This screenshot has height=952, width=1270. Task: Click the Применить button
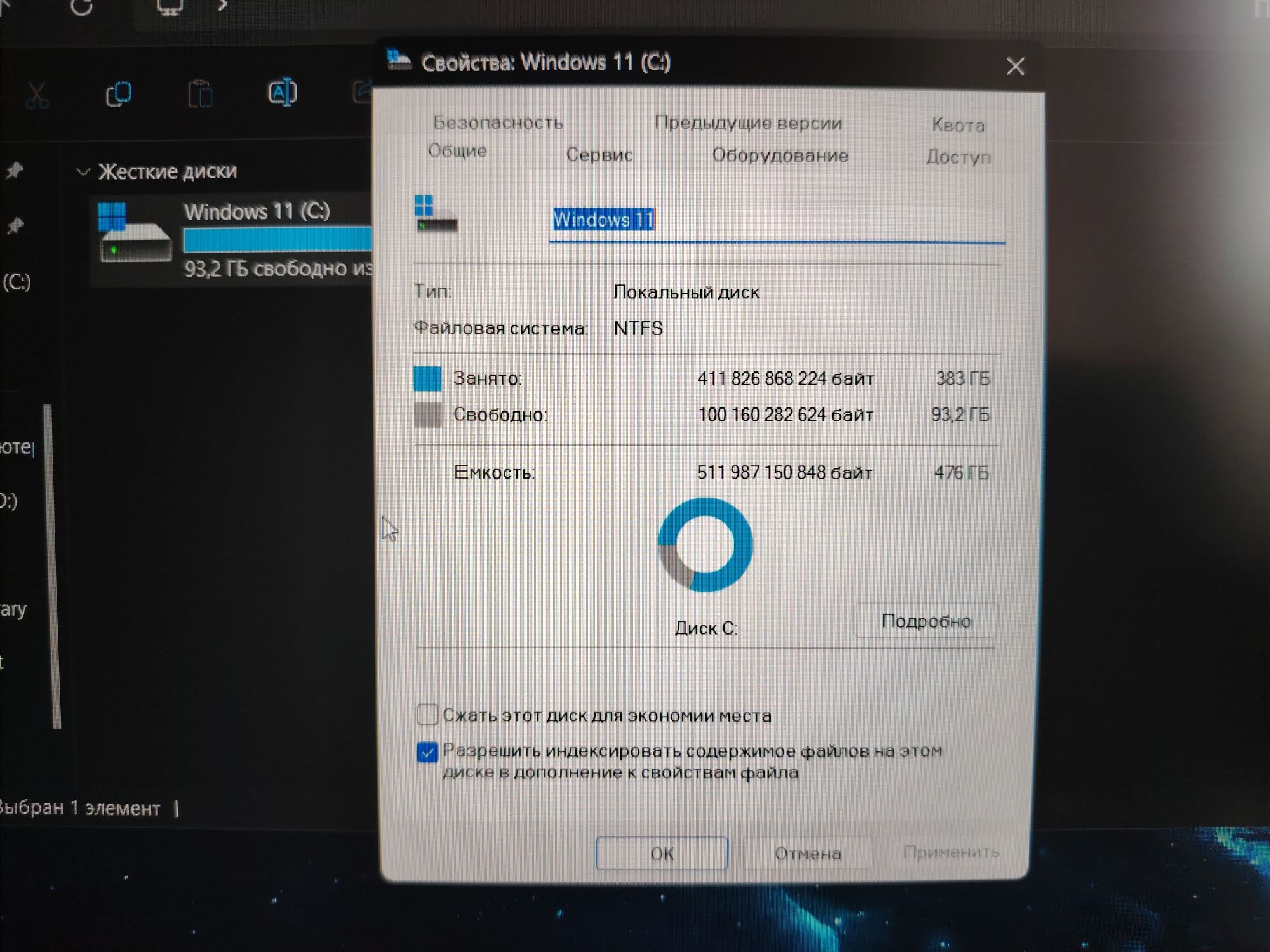[x=951, y=852]
